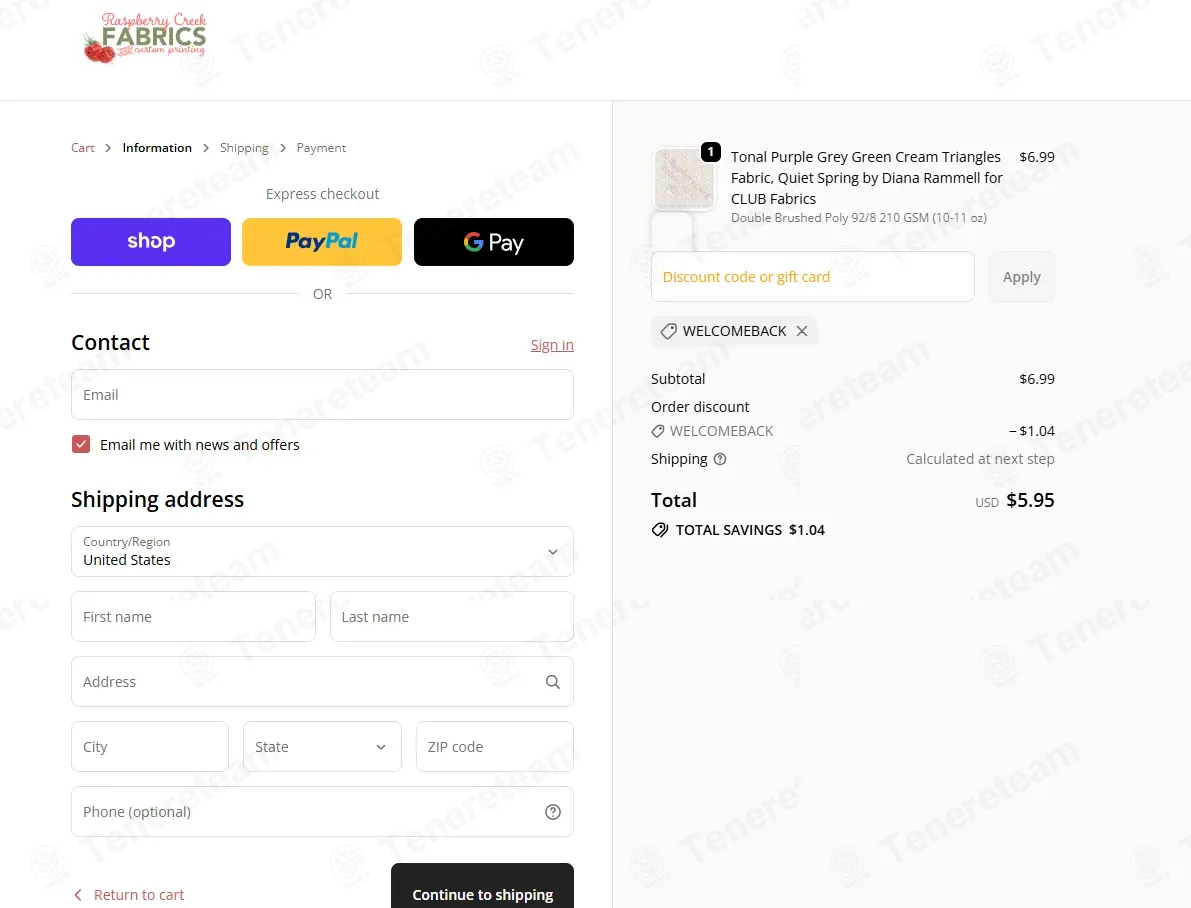Focus the First name field

pos(193,617)
